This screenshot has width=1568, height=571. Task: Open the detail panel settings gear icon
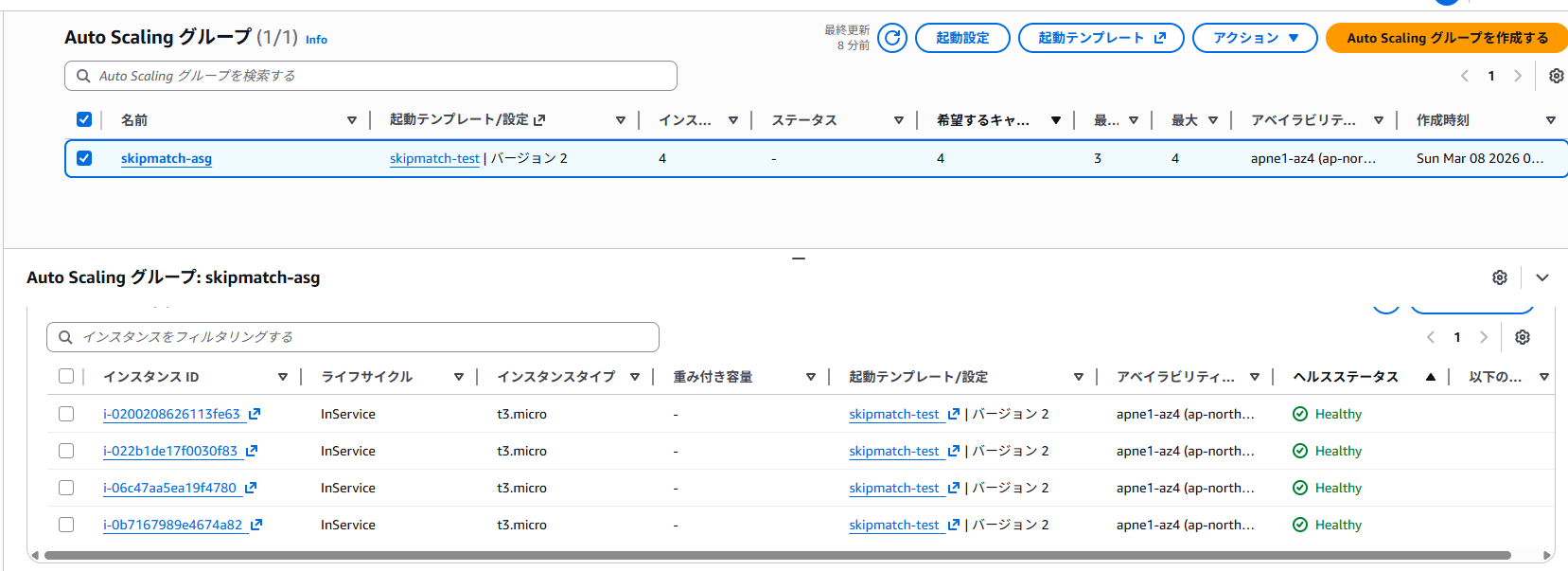[x=1500, y=277]
